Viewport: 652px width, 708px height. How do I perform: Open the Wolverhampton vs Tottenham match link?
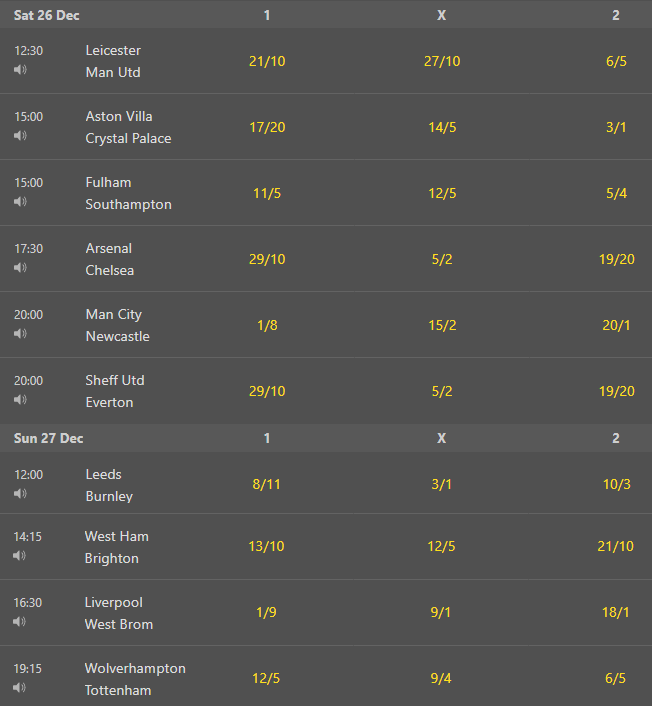135,679
